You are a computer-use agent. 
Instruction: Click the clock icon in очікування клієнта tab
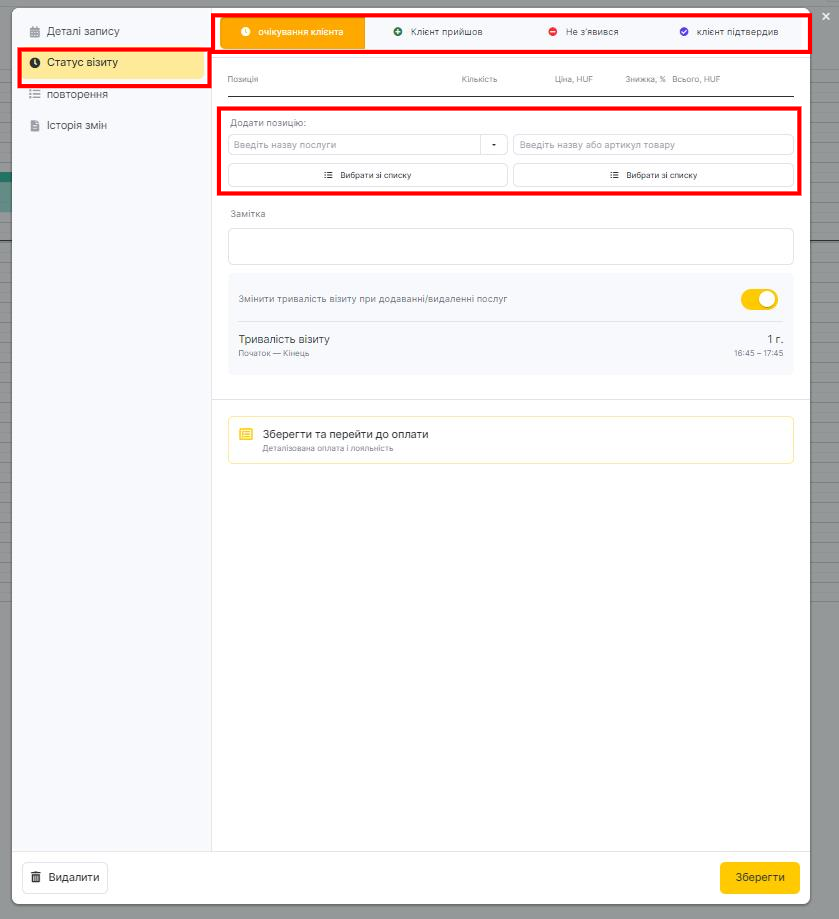(245, 32)
